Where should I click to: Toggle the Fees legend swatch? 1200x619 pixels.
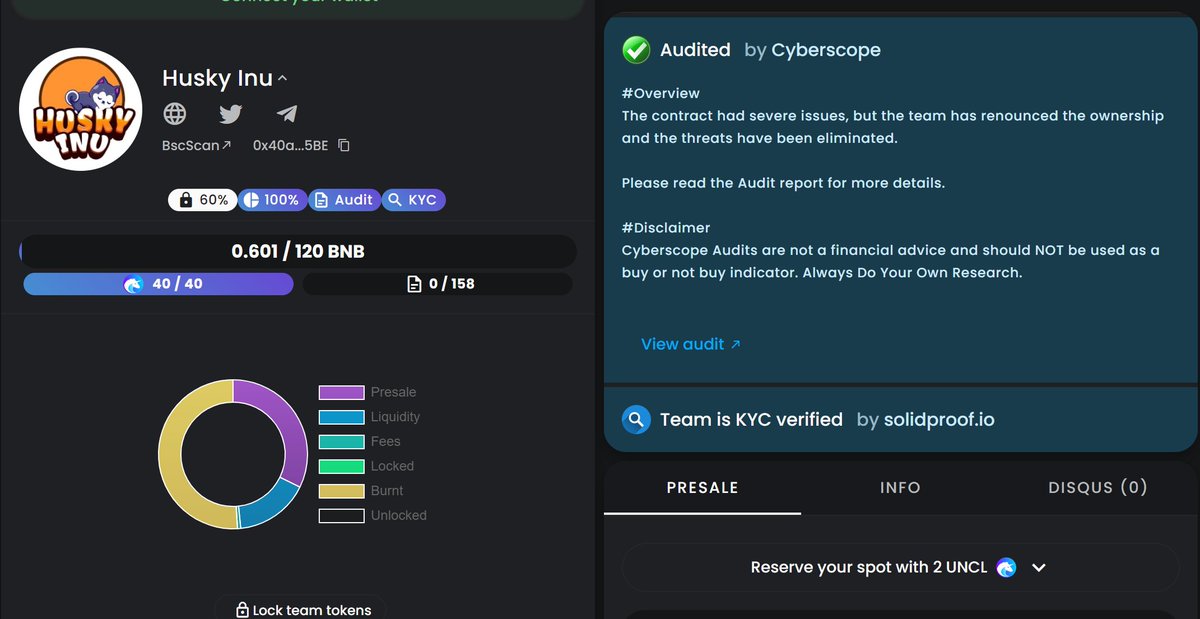341,441
